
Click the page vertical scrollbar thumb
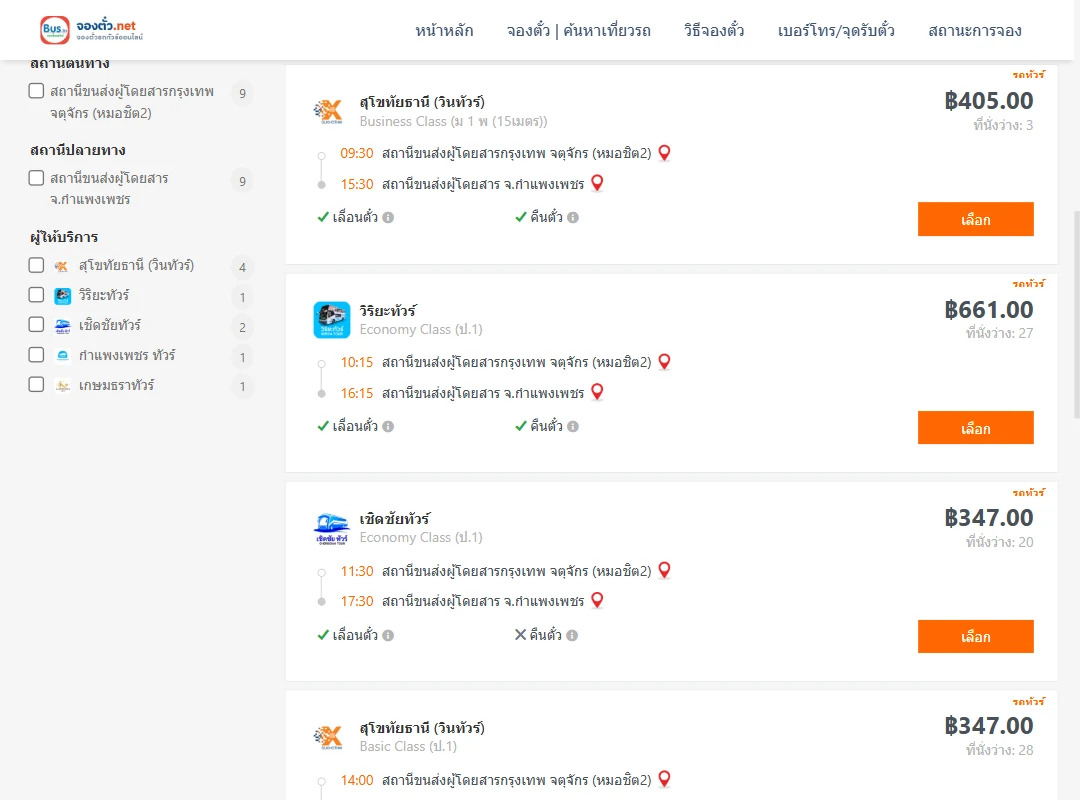coord(1077,314)
